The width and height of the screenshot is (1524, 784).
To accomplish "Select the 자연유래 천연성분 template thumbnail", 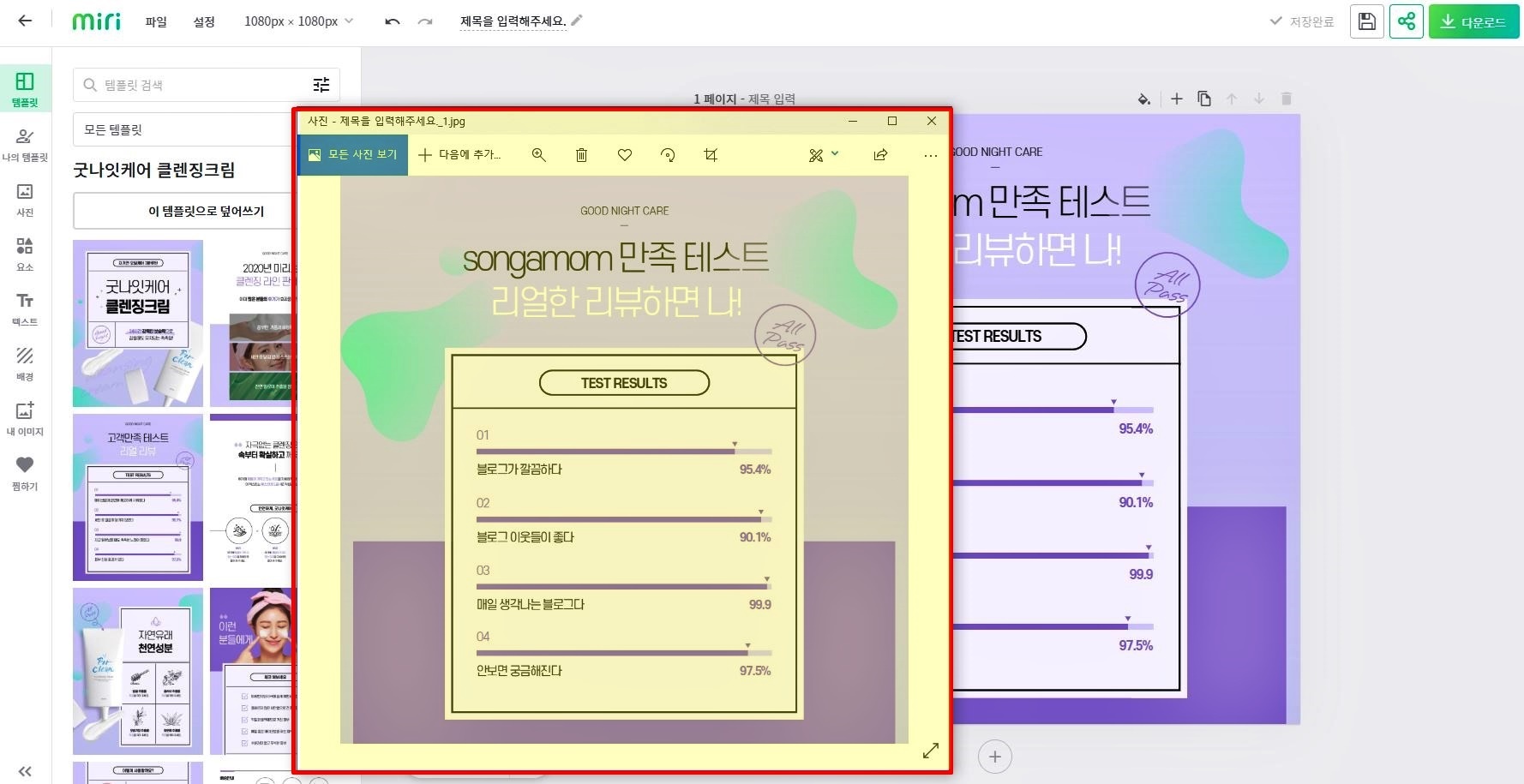I will 138,671.
